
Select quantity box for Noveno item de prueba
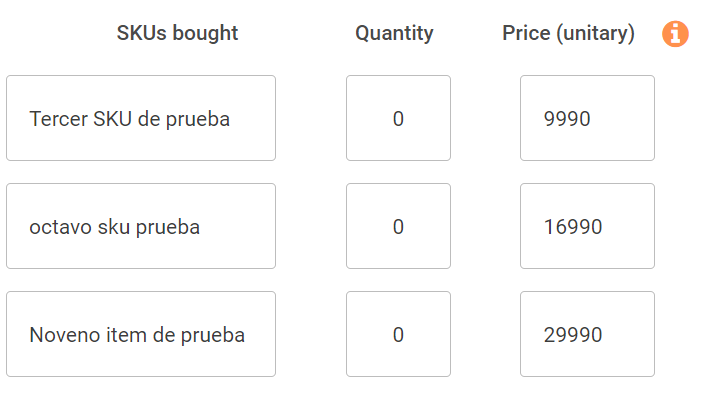(398, 334)
